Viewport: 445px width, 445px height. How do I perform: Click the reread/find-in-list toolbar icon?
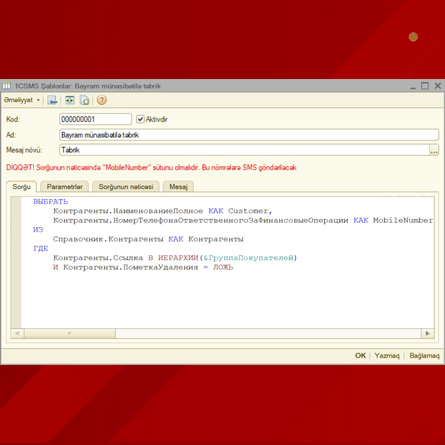click(x=52, y=100)
